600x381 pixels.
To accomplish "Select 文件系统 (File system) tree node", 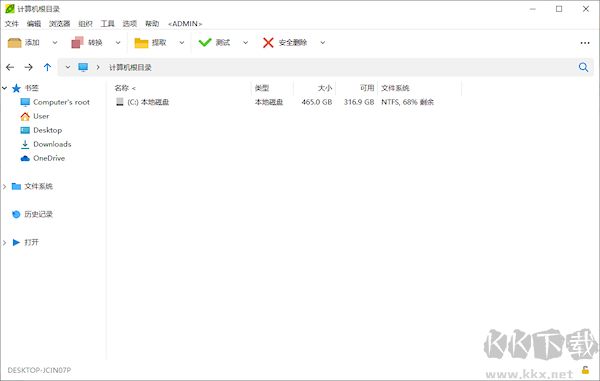I will coord(39,186).
